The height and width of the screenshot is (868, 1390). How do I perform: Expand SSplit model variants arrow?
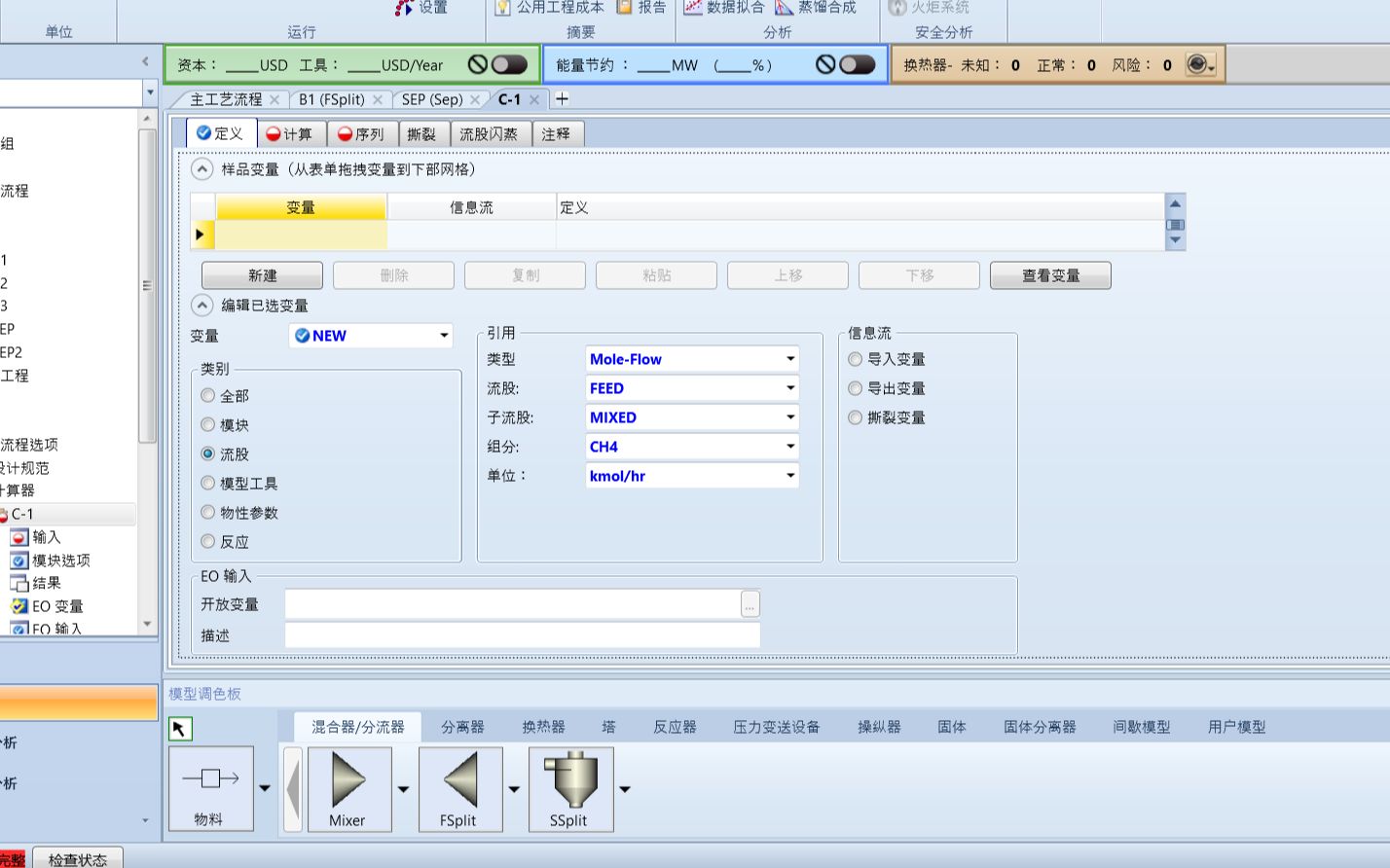pos(625,789)
